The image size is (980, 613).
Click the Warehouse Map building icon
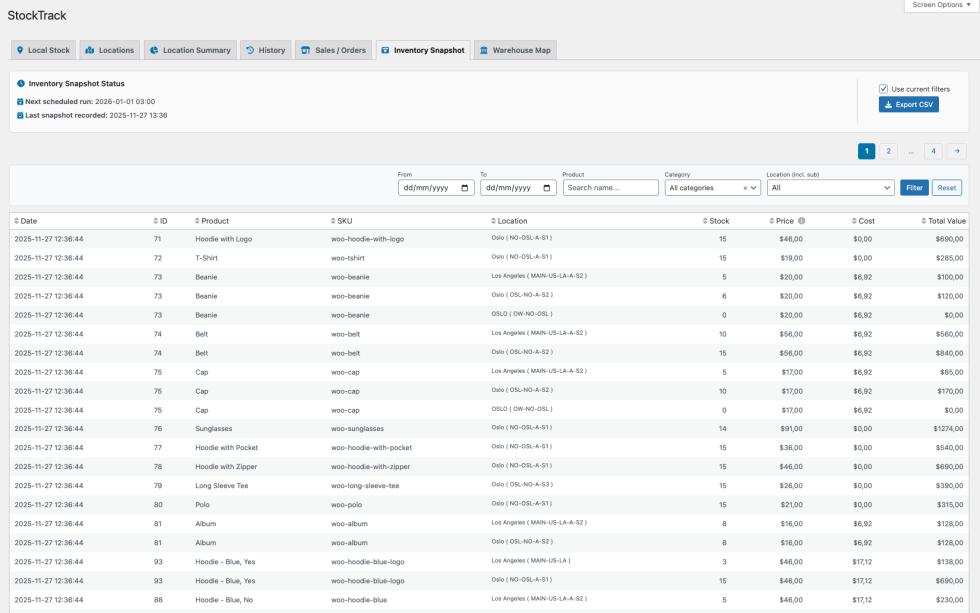(484, 50)
